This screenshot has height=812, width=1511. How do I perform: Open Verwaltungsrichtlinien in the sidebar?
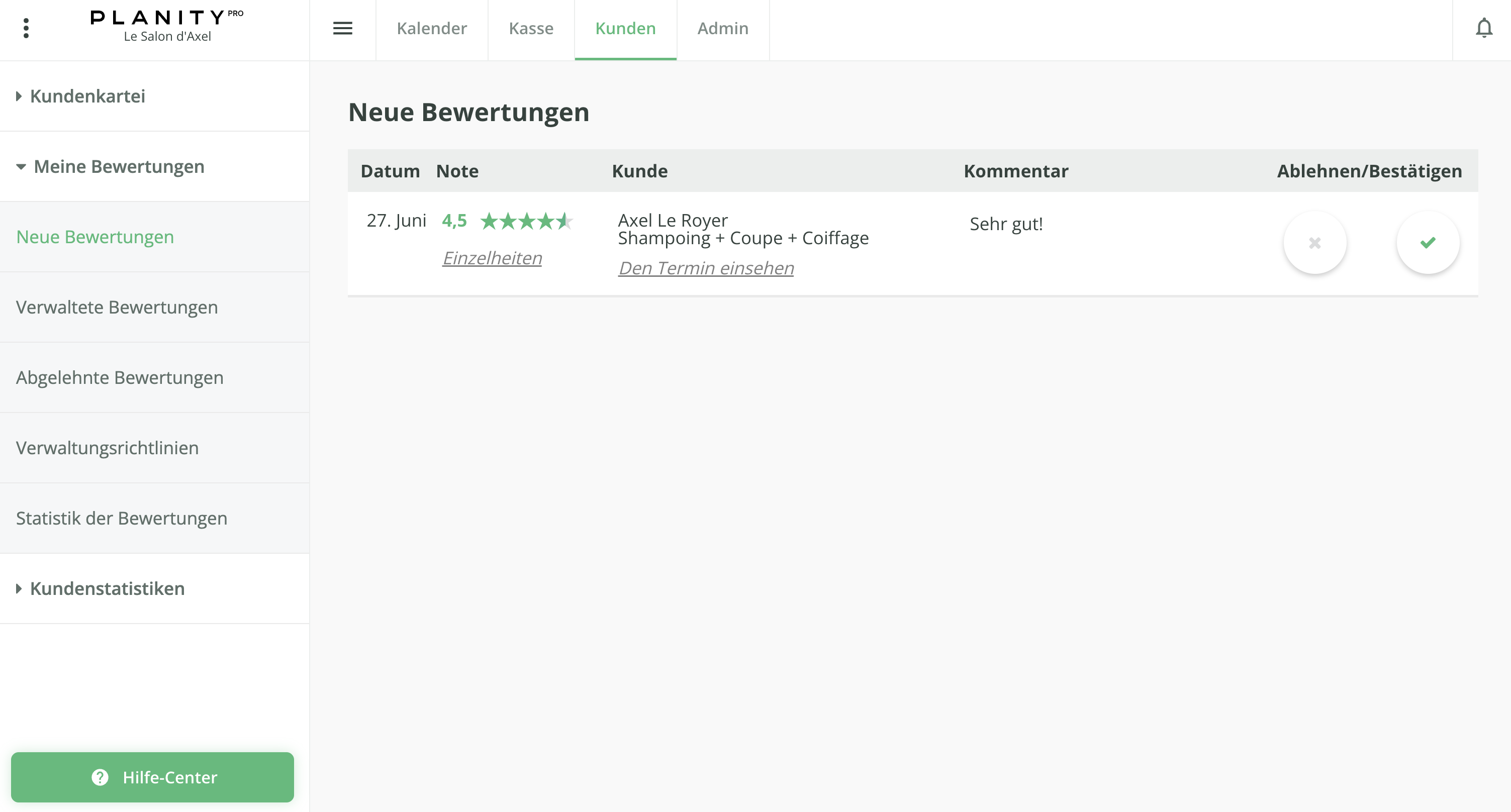107,448
